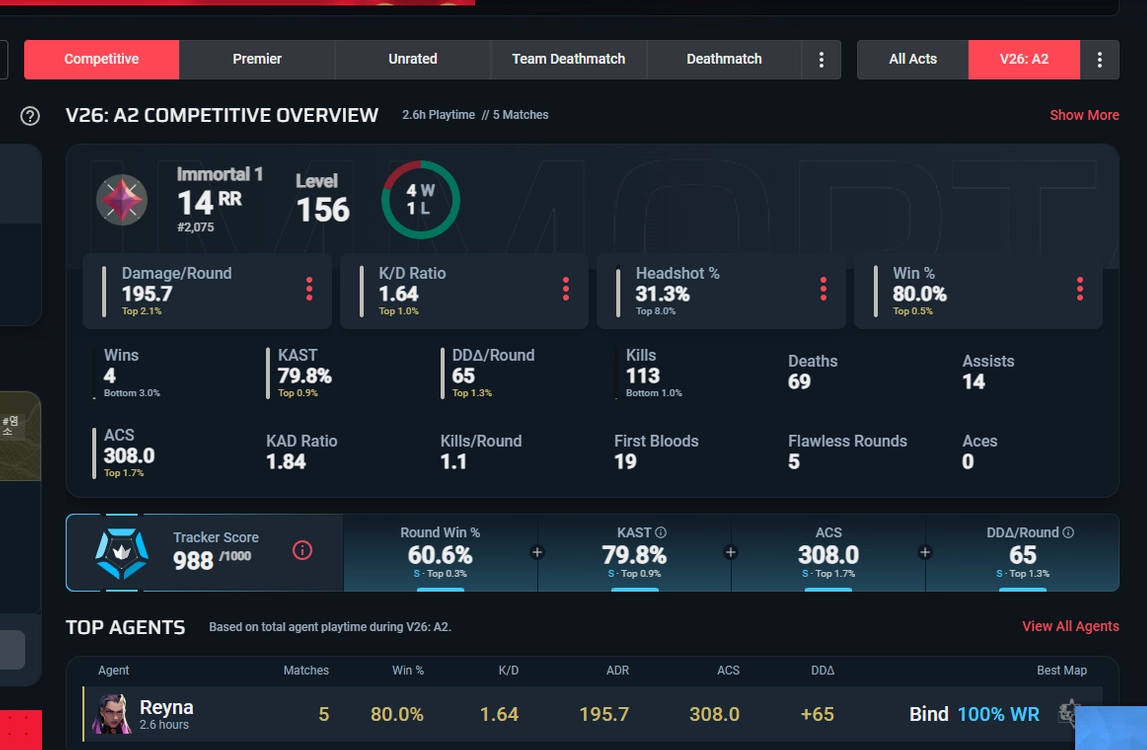Click the First Bloods 19 stat
Screen dimensions: 1147x750
click(x=656, y=451)
